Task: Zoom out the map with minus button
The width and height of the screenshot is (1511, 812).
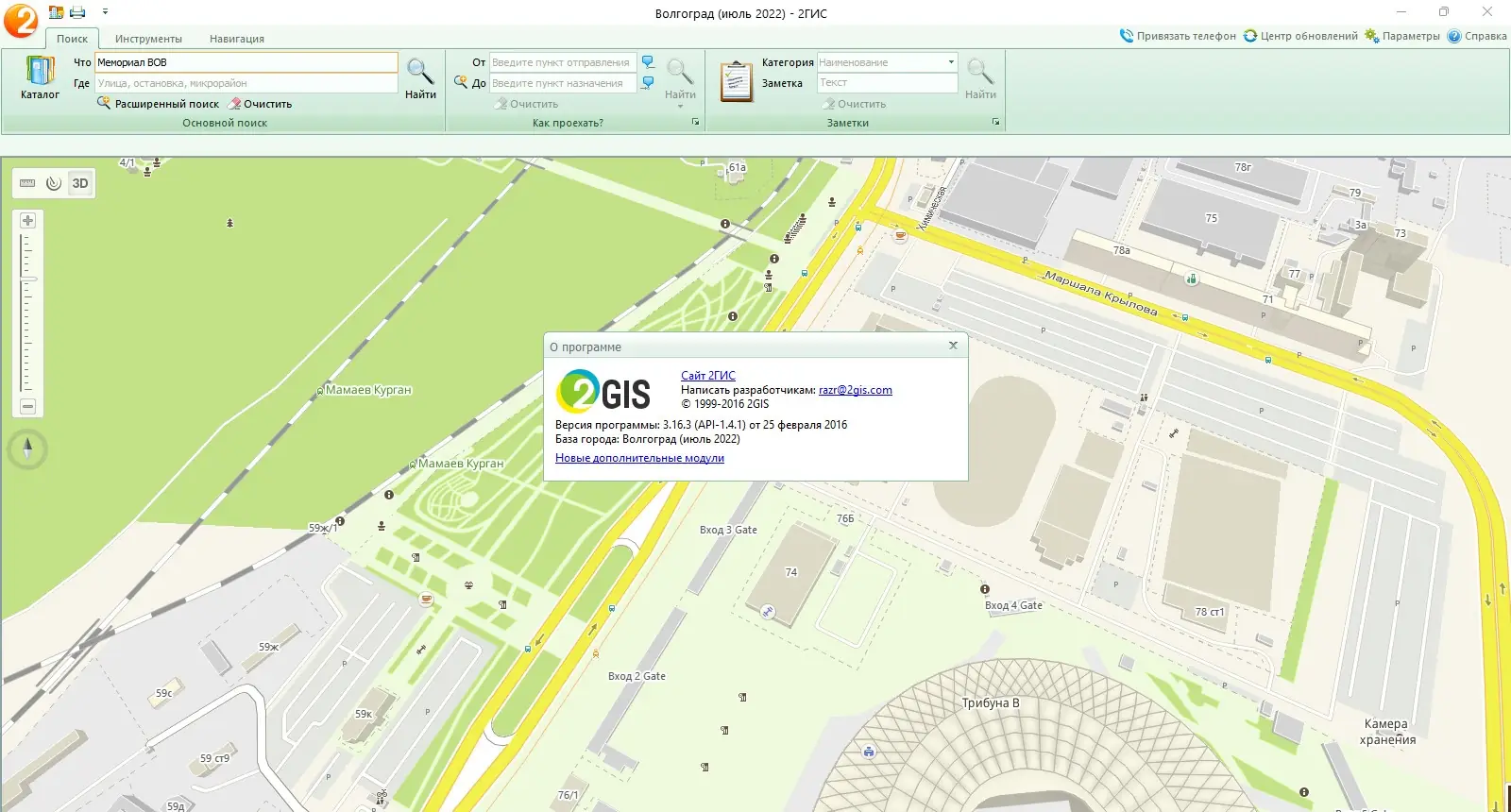Action: (27, 407)
